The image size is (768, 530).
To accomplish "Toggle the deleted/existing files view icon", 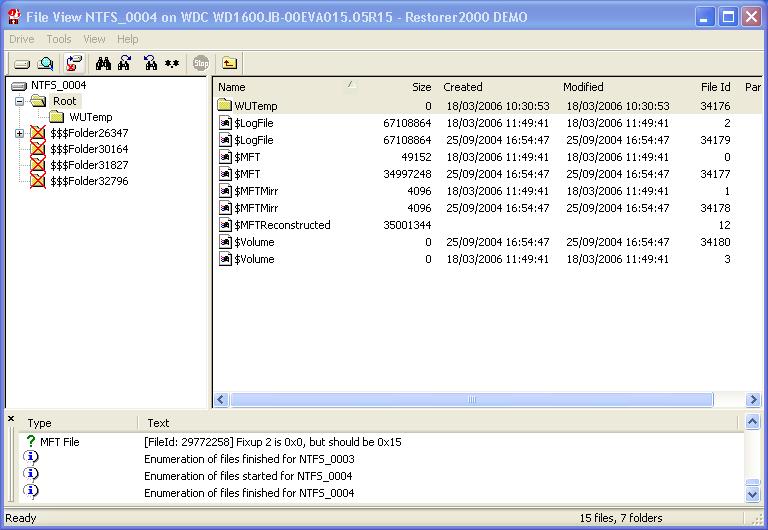I will [74, 63].
